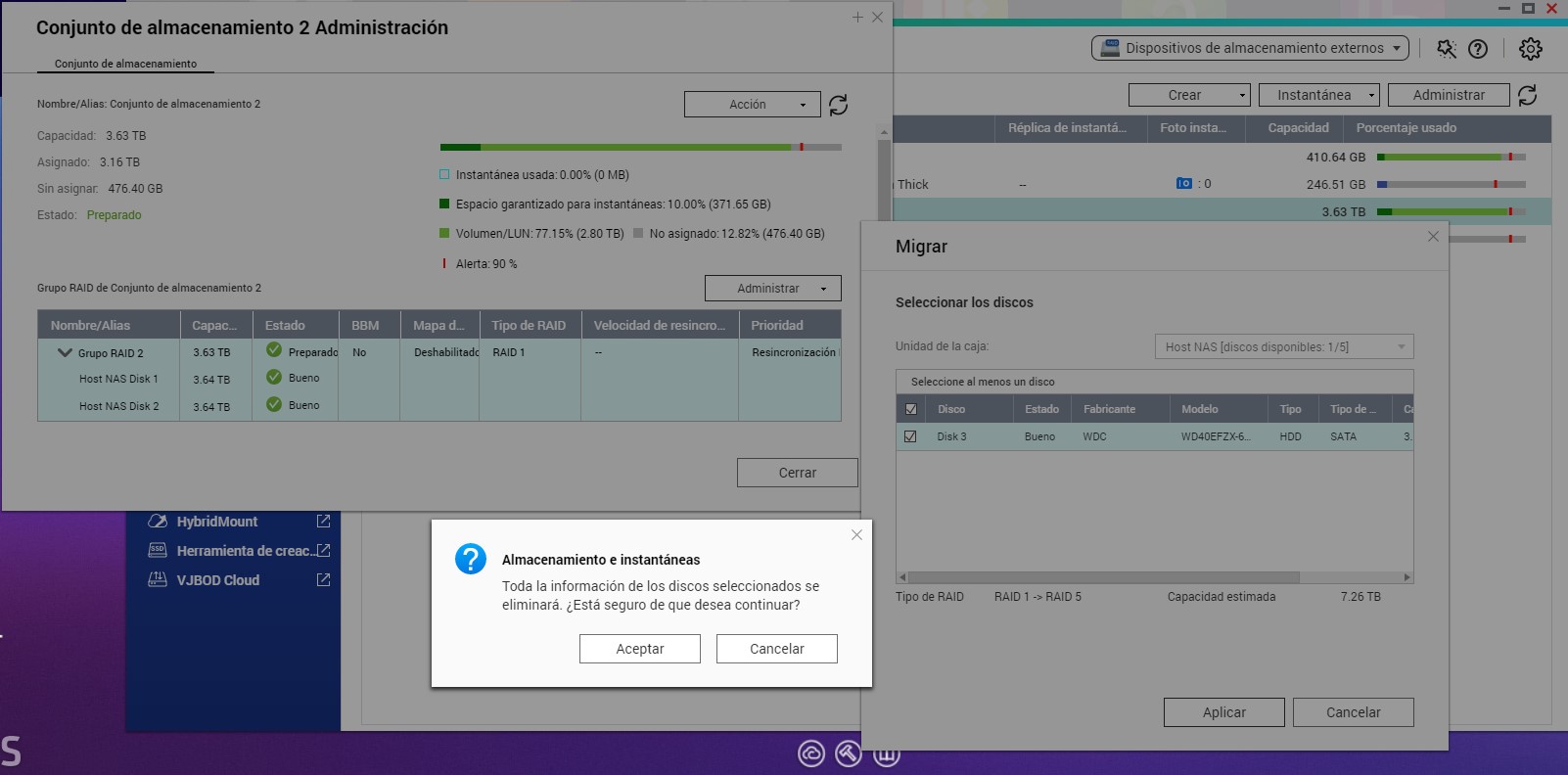Click the snapshot camera icon in Thick row
Image resolution: width=1568 pixels, height=775 pixels.
1183,184
